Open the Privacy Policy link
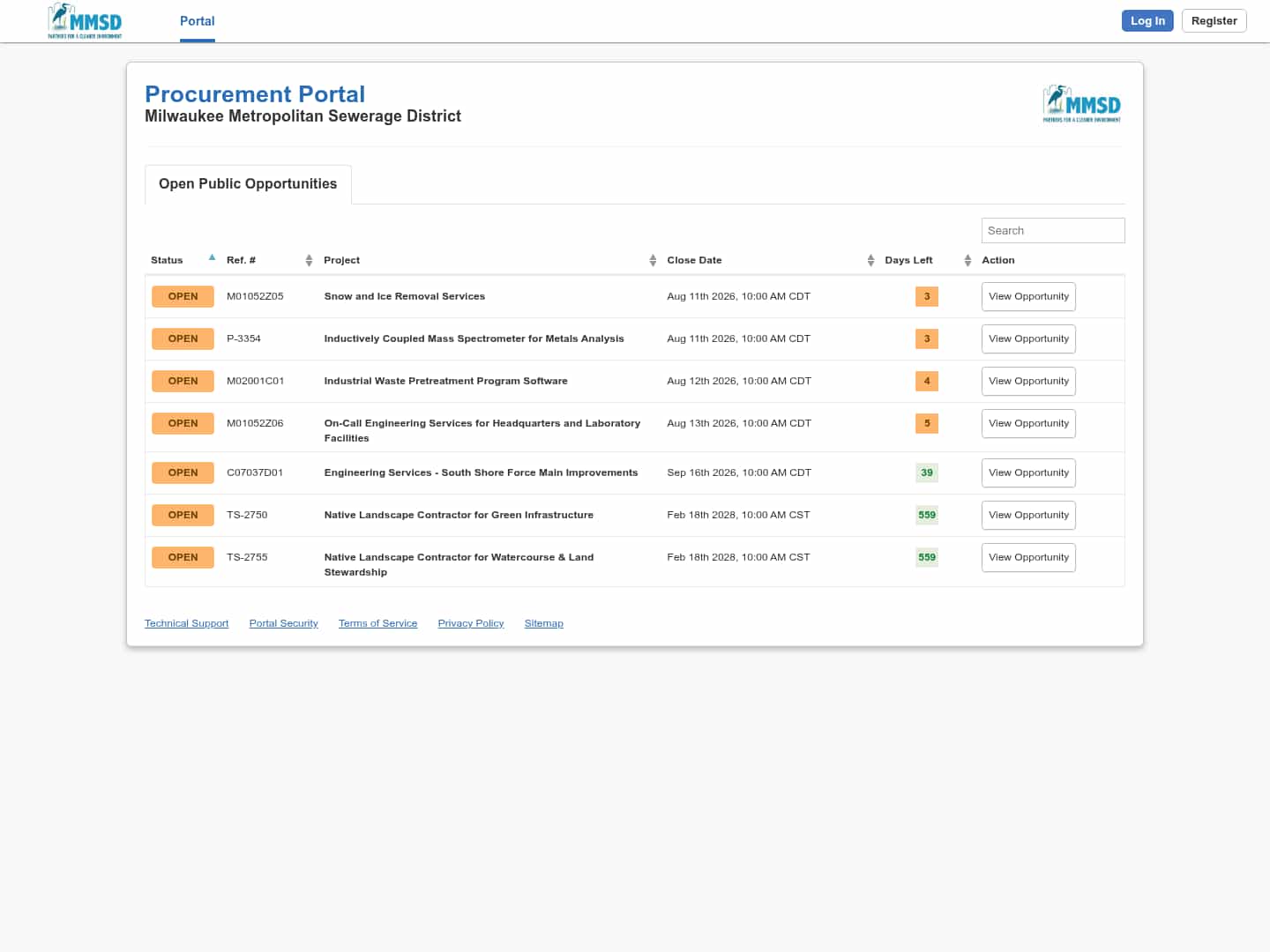The image size is (1270, 952). [x=471, y=623]
